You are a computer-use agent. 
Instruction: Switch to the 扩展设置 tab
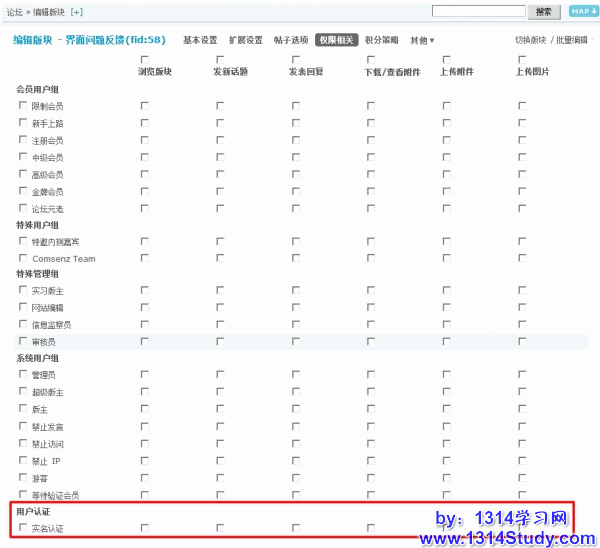(x=245, y=41)
